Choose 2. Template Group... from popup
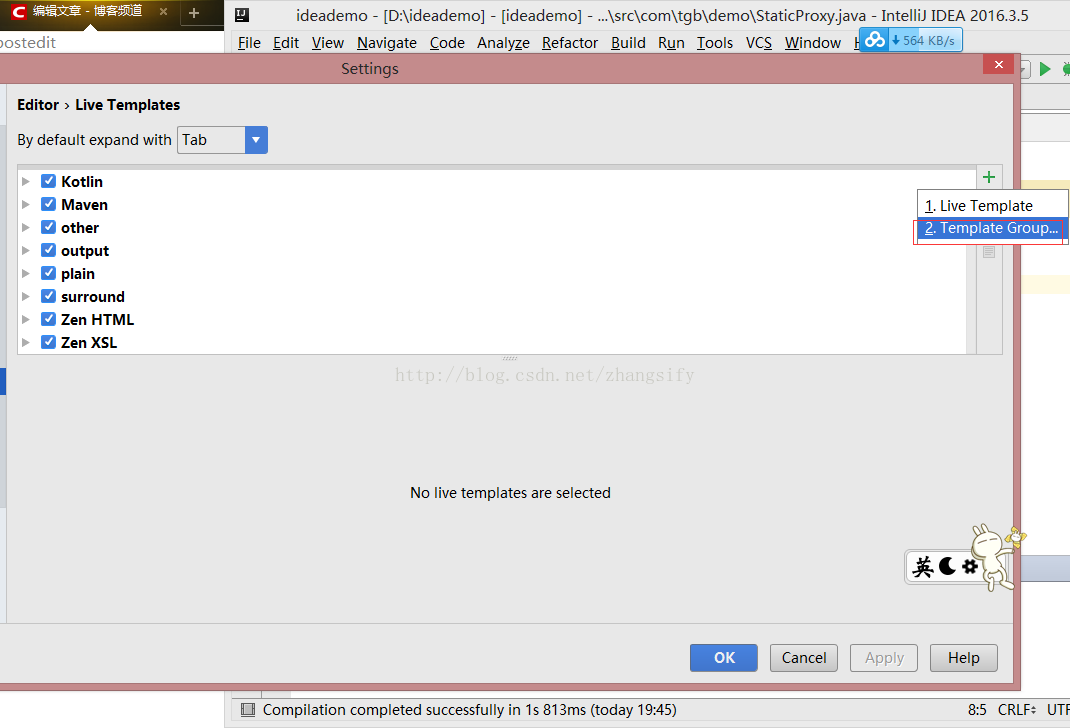The image size is (1070, 728). coord(992,228)
